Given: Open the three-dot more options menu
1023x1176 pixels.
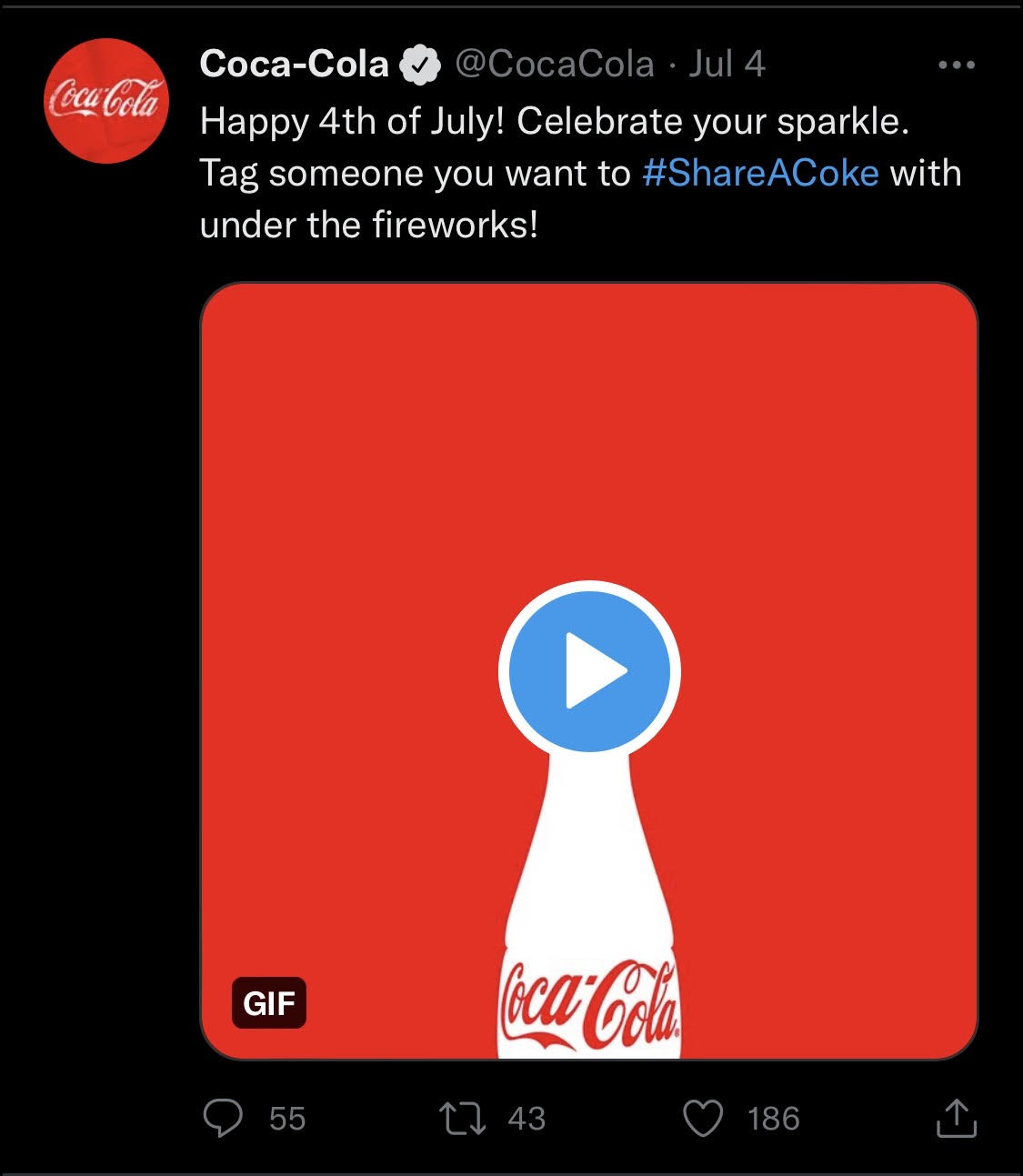Looking at the screenshot, I should (956, 65).
